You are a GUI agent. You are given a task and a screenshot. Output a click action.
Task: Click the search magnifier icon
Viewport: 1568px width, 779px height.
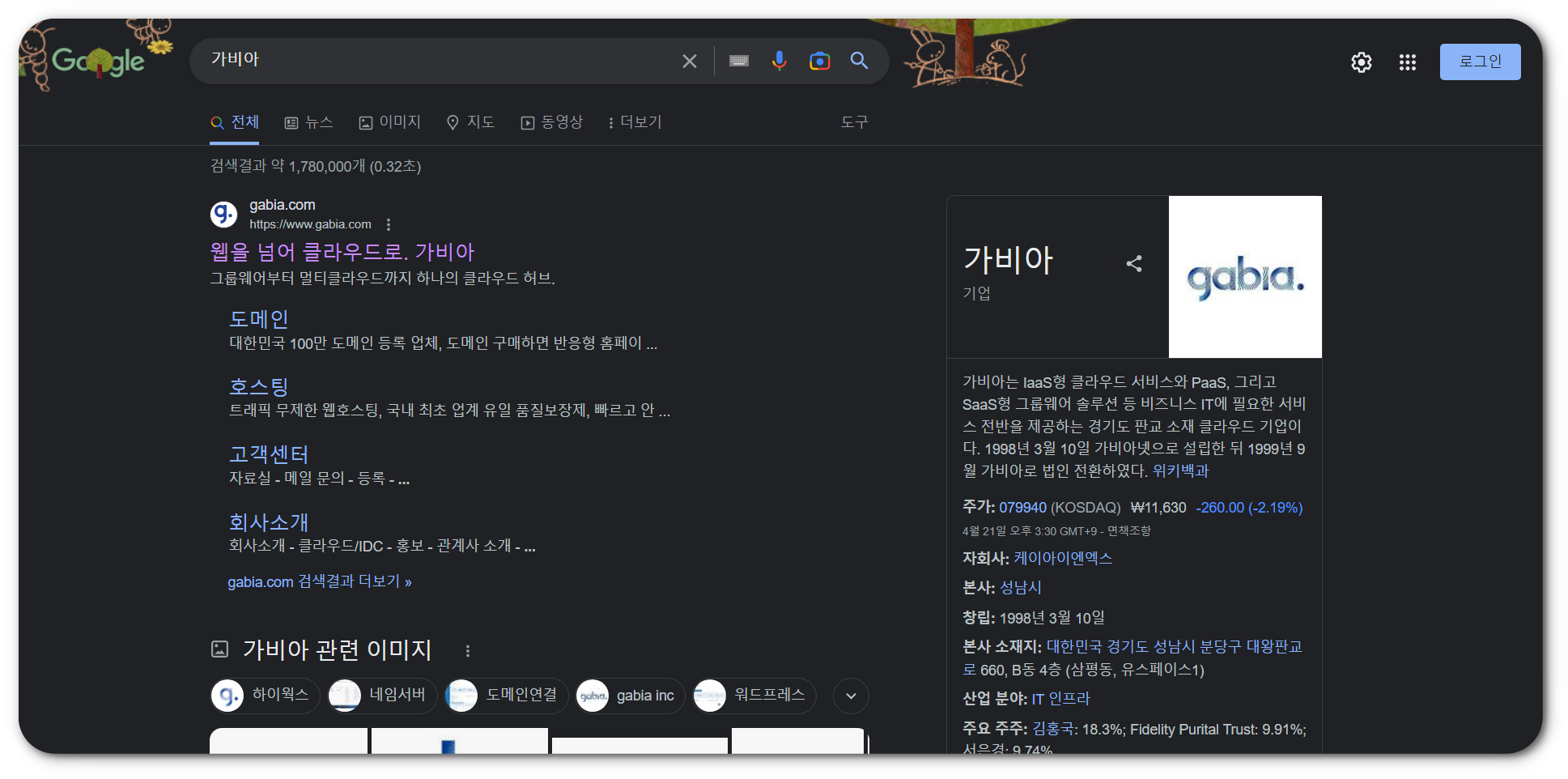859,61
